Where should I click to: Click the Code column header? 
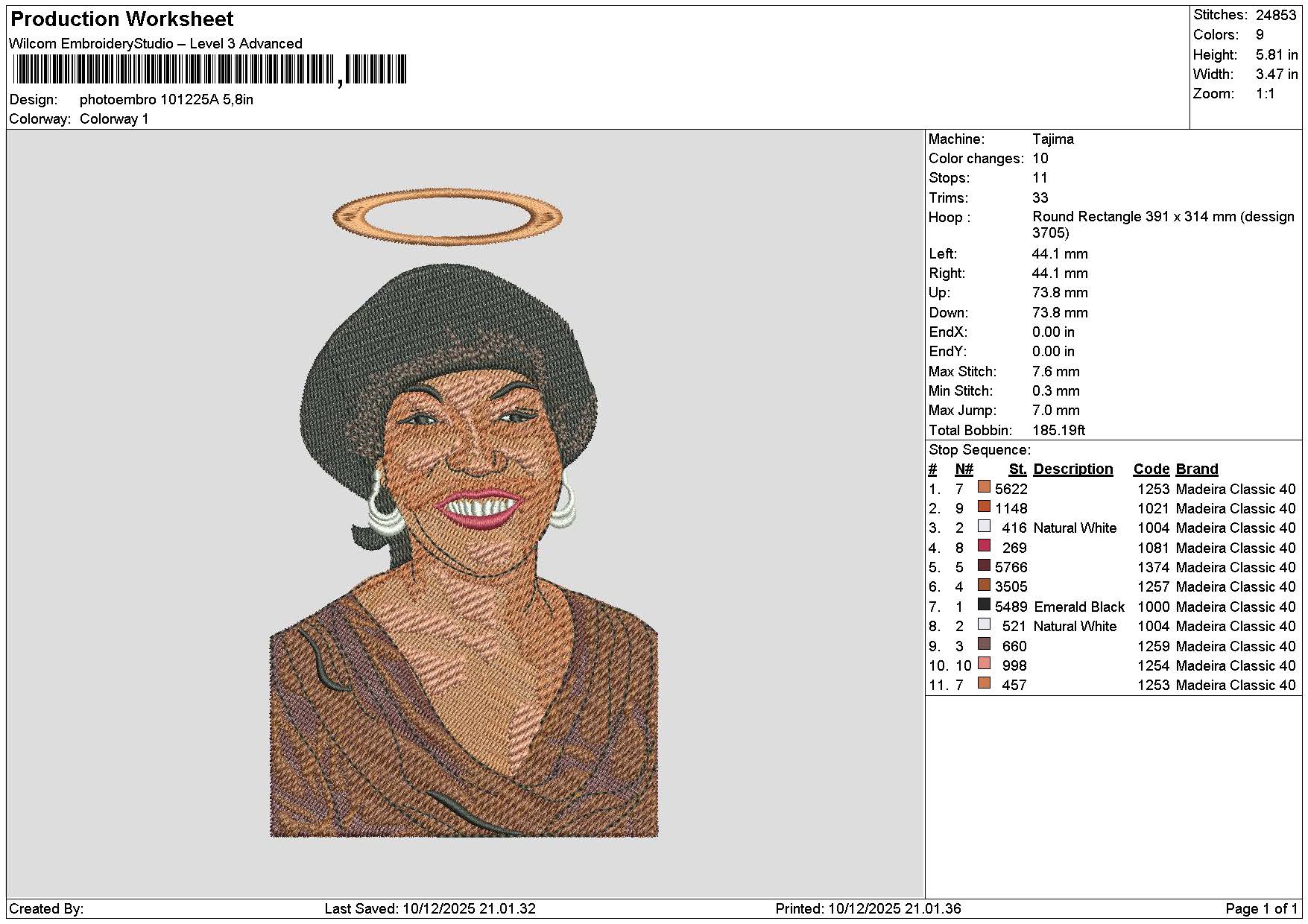[1151, 469]
